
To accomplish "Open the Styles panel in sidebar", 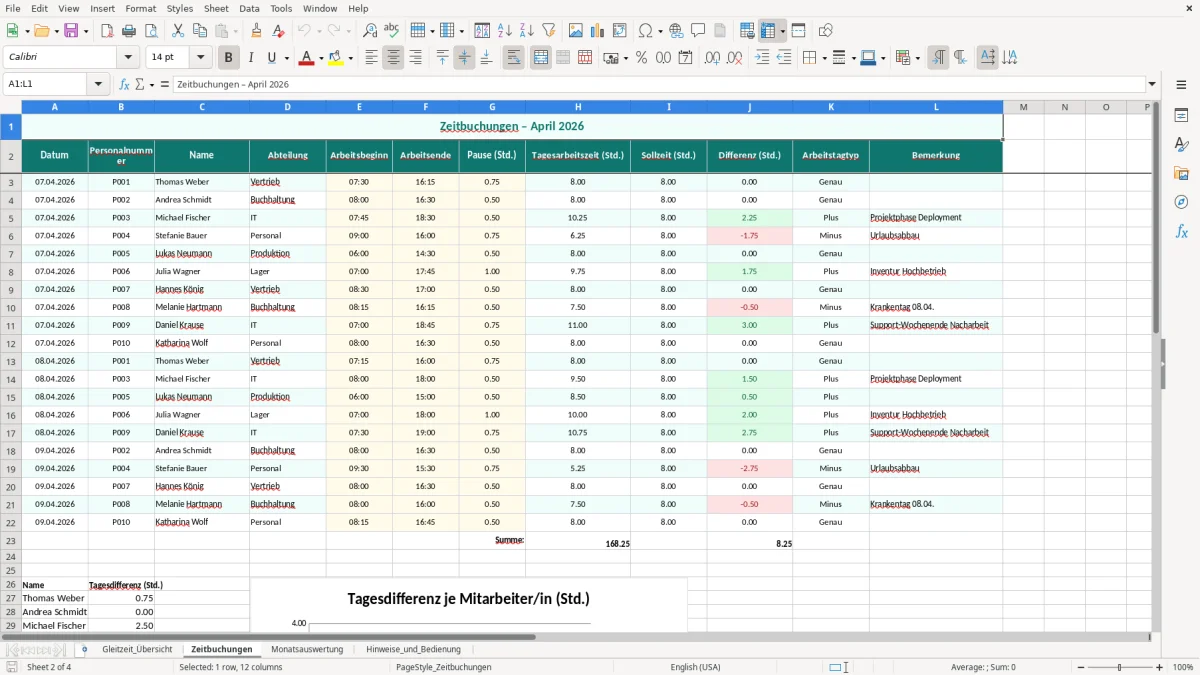I will [x=1181, y=144].
